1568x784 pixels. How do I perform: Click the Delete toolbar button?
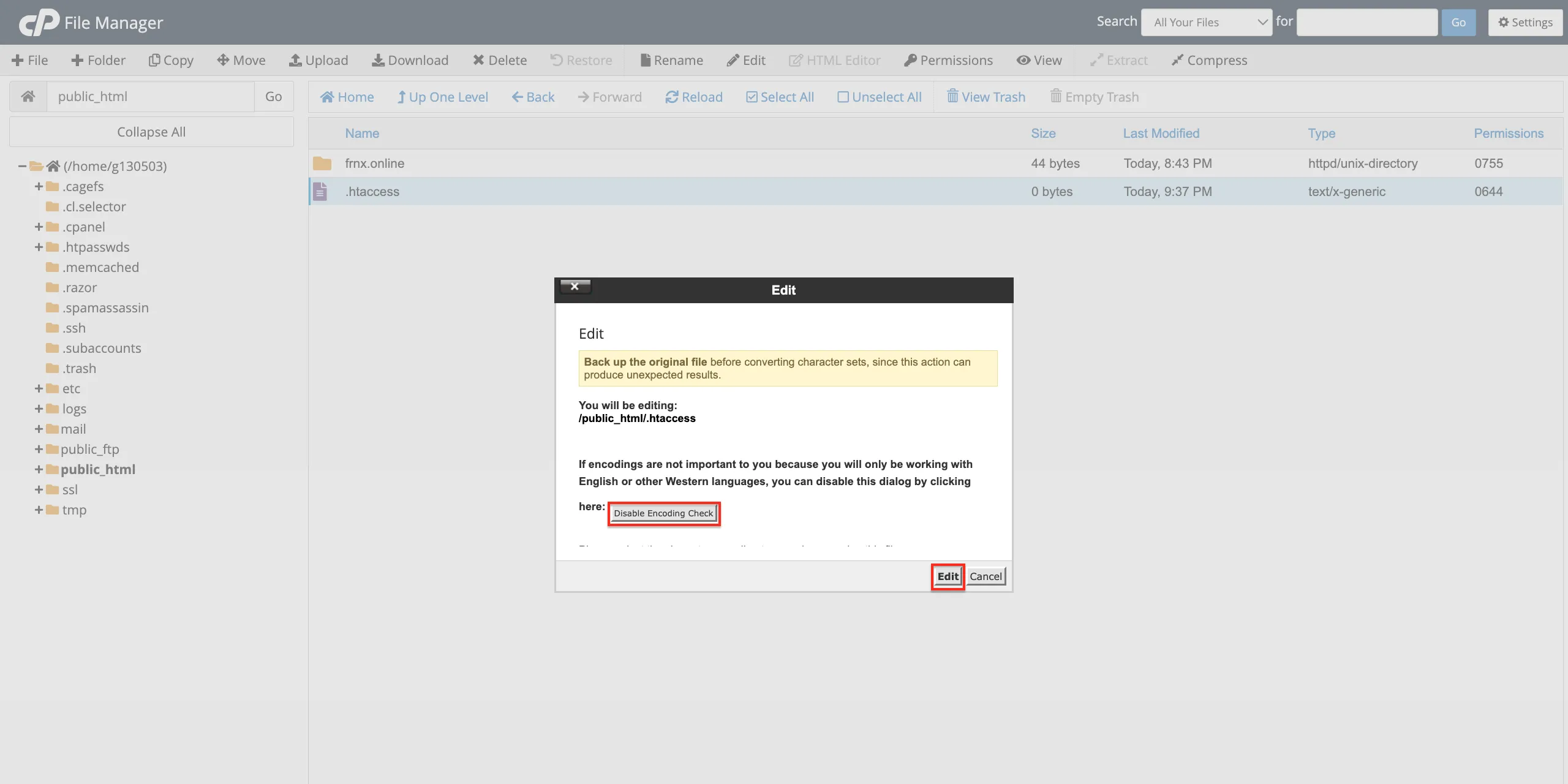tap(500, 60)
